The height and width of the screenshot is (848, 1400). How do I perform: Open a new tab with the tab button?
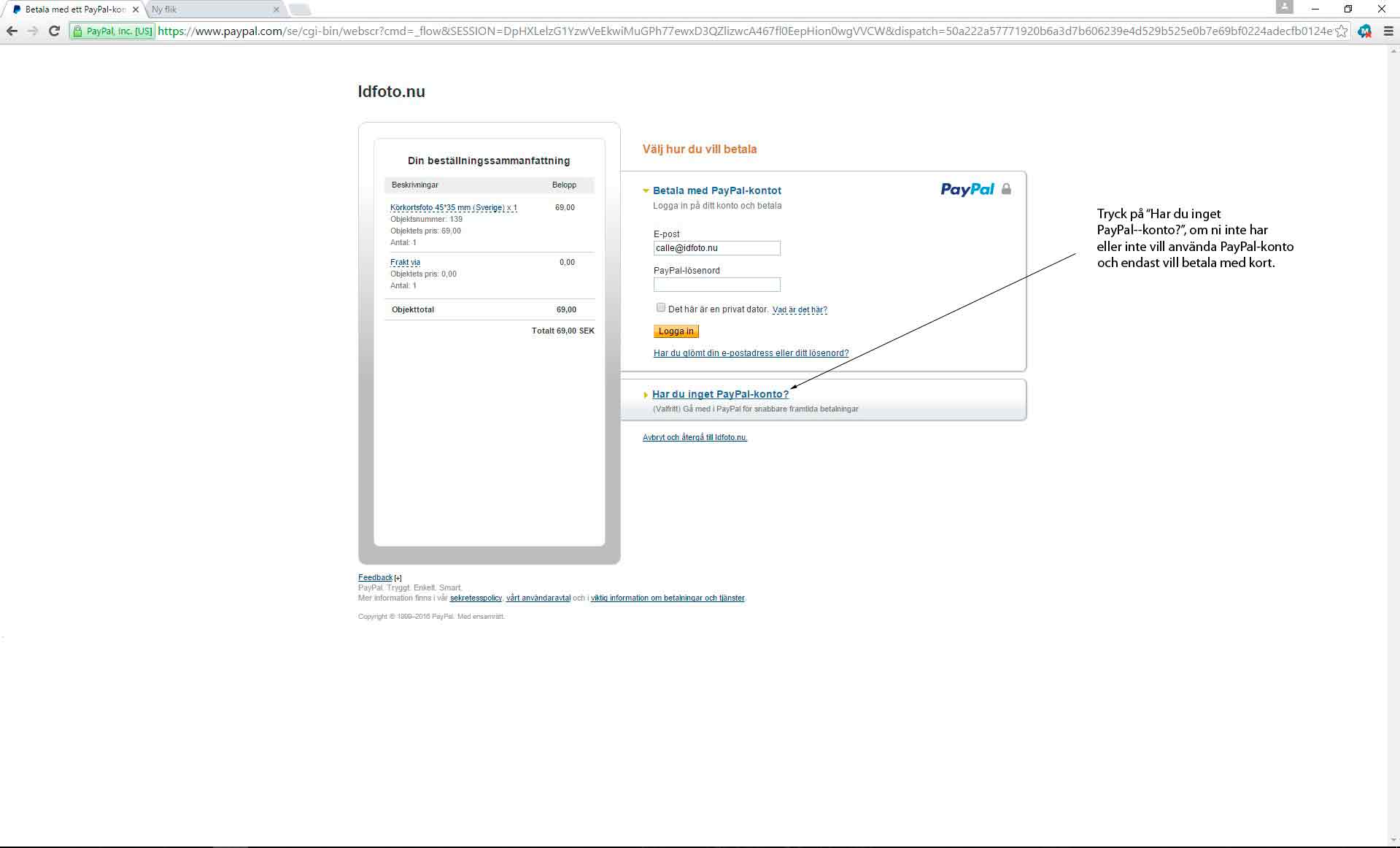(300, 9)
